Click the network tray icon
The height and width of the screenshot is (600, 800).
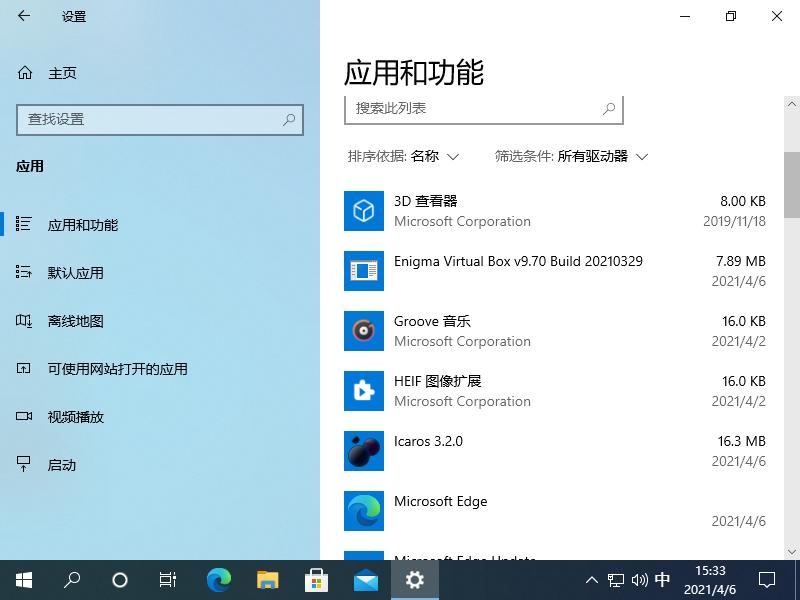(x=615, y=580)
